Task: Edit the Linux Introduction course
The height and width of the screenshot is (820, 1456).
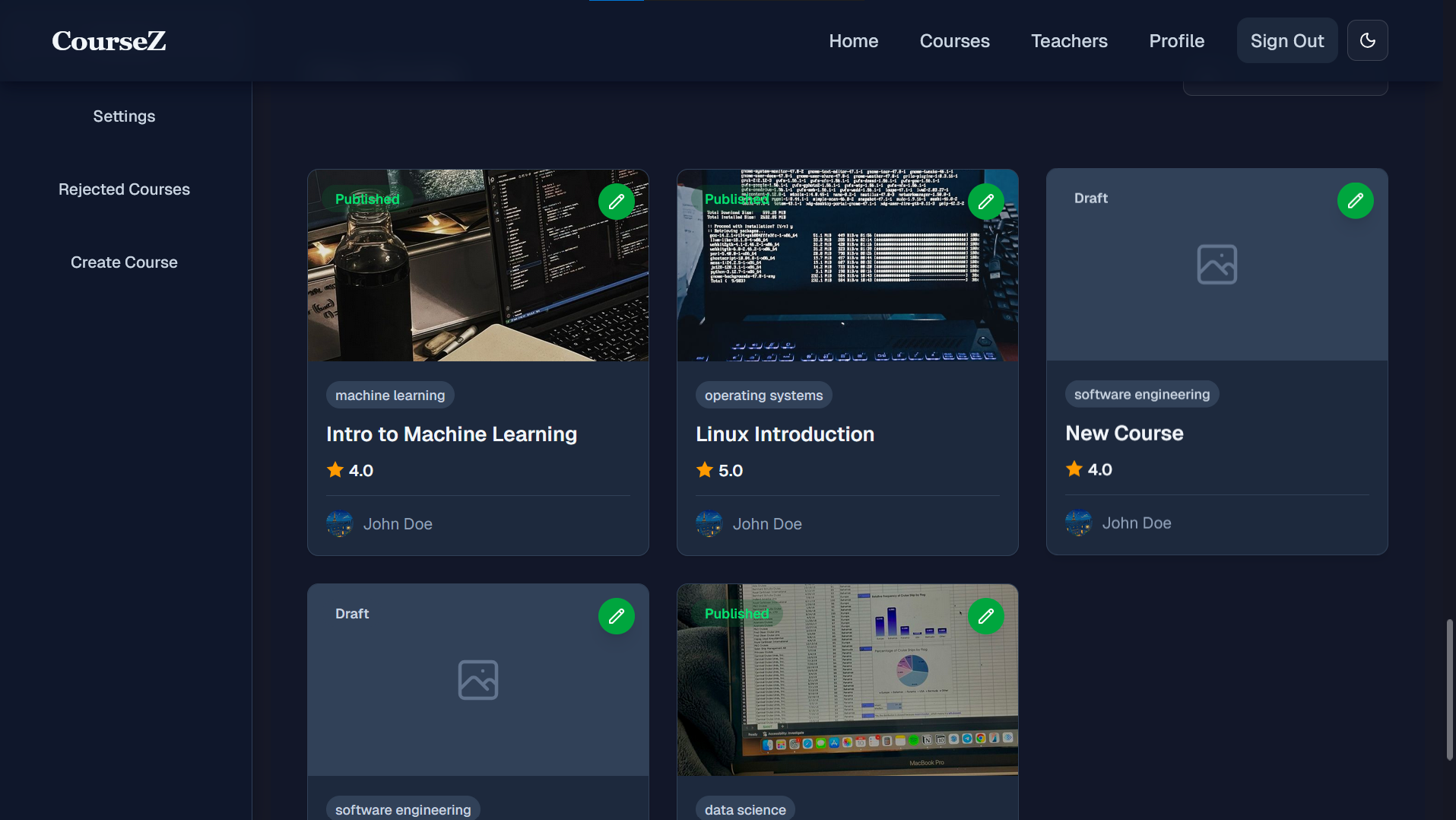Action: (x=985, y=202)
